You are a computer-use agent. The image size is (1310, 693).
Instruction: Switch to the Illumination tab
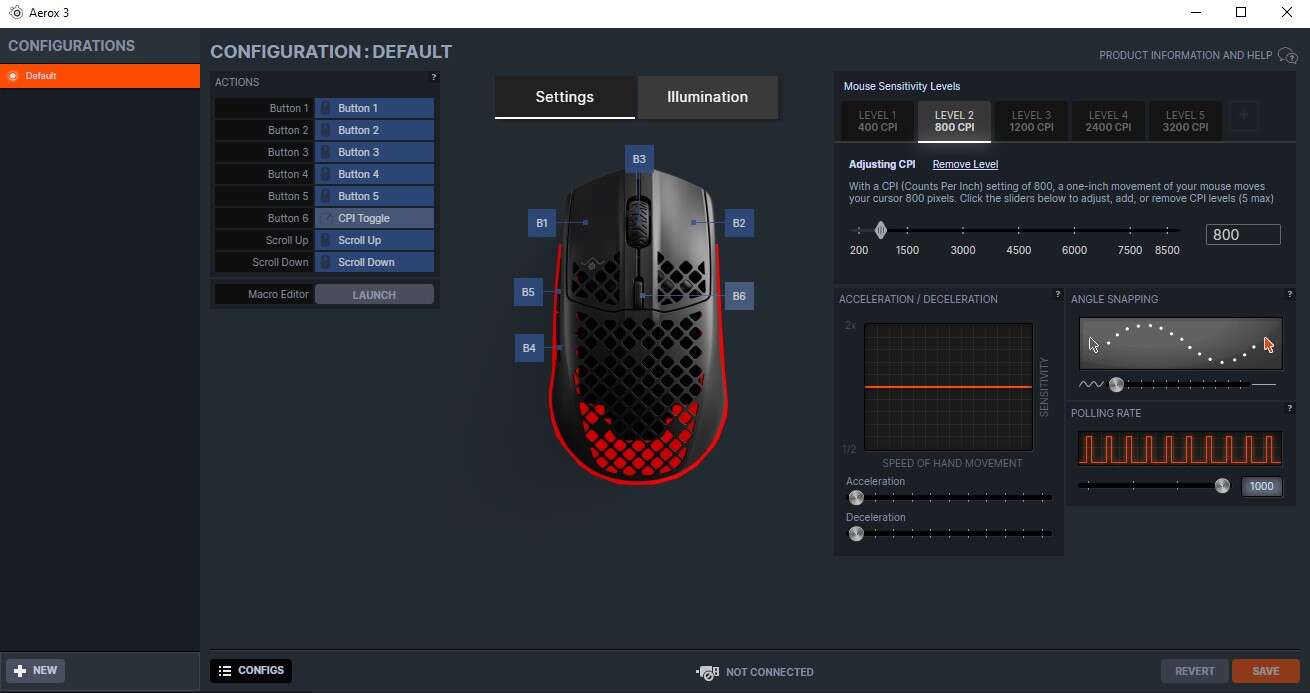(707, 97)
